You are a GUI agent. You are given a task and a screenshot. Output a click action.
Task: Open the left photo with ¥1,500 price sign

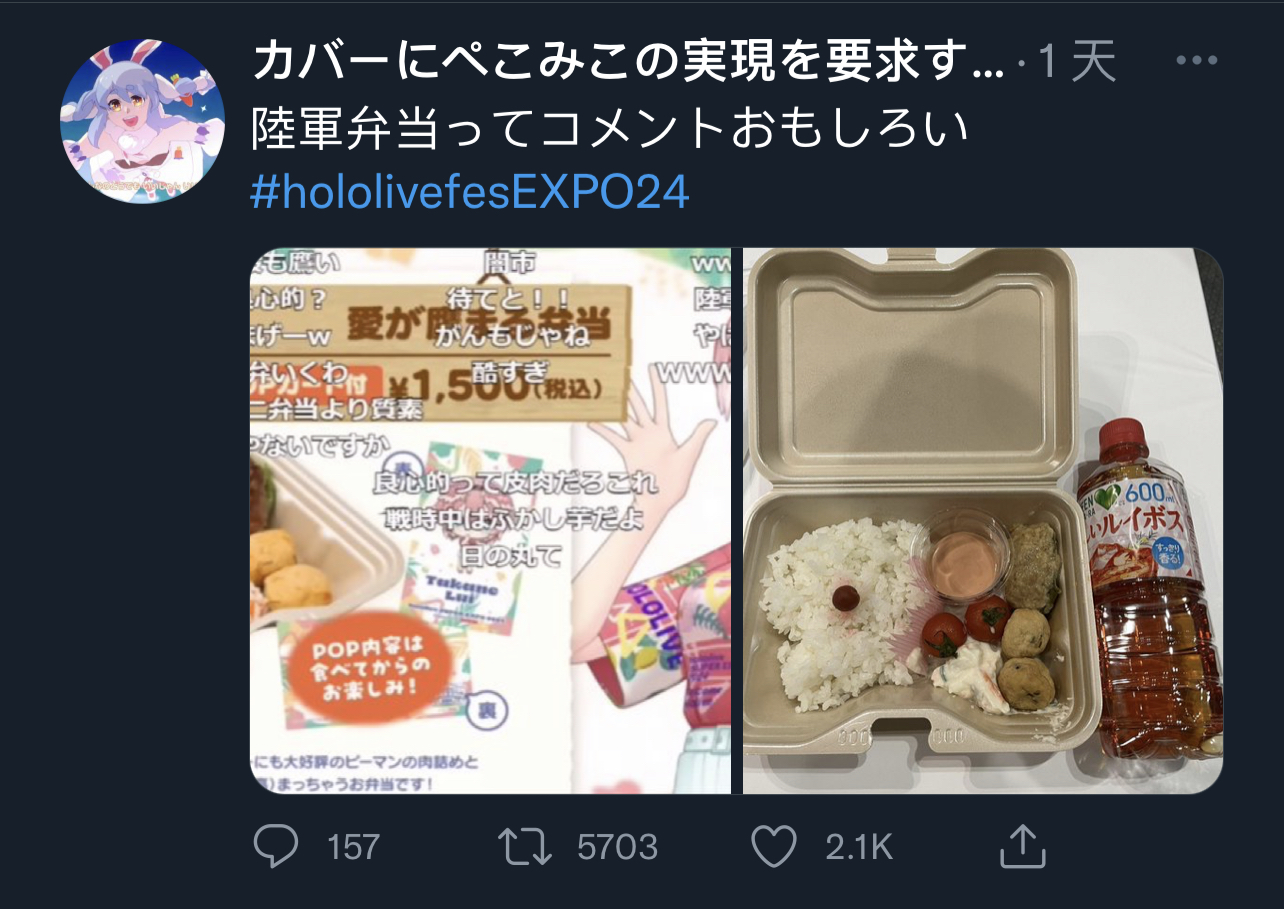tap(490, 521)
